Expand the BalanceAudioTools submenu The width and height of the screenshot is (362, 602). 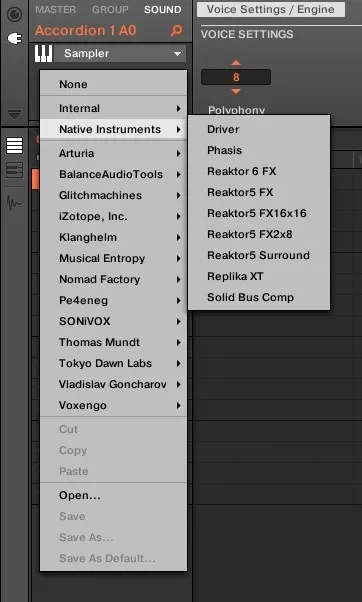[x=114, y=174]
